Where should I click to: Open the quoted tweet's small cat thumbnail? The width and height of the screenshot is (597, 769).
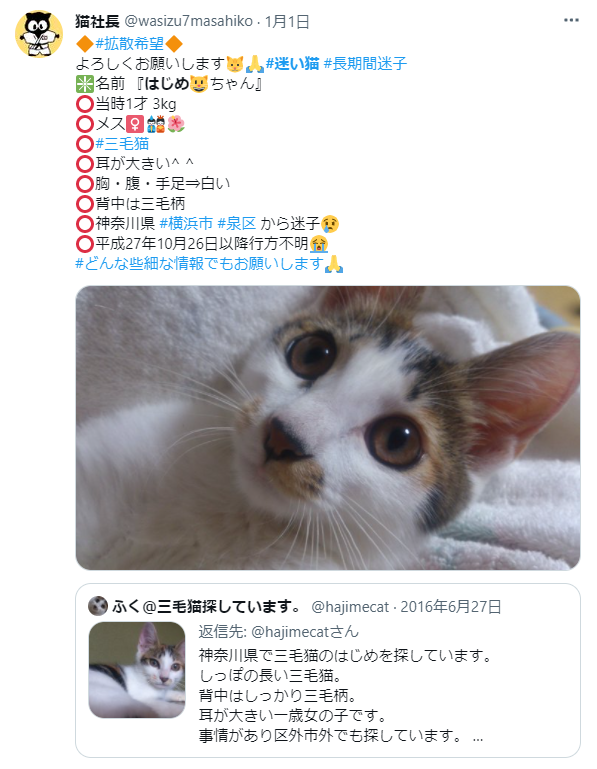pyautogui.click(x=137, y=670)
